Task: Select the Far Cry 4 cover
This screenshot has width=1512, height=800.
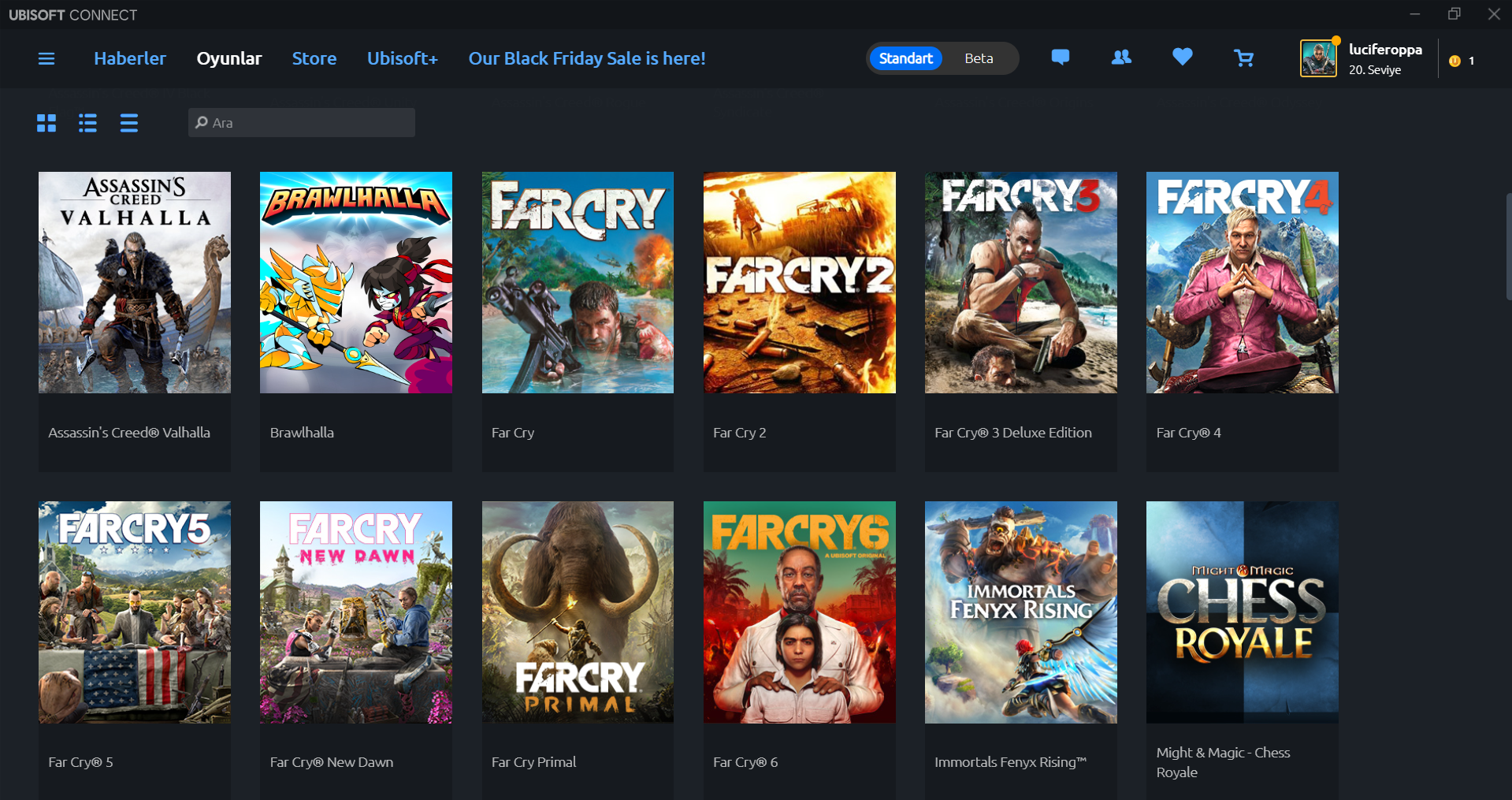Action: coord(1243,282)
